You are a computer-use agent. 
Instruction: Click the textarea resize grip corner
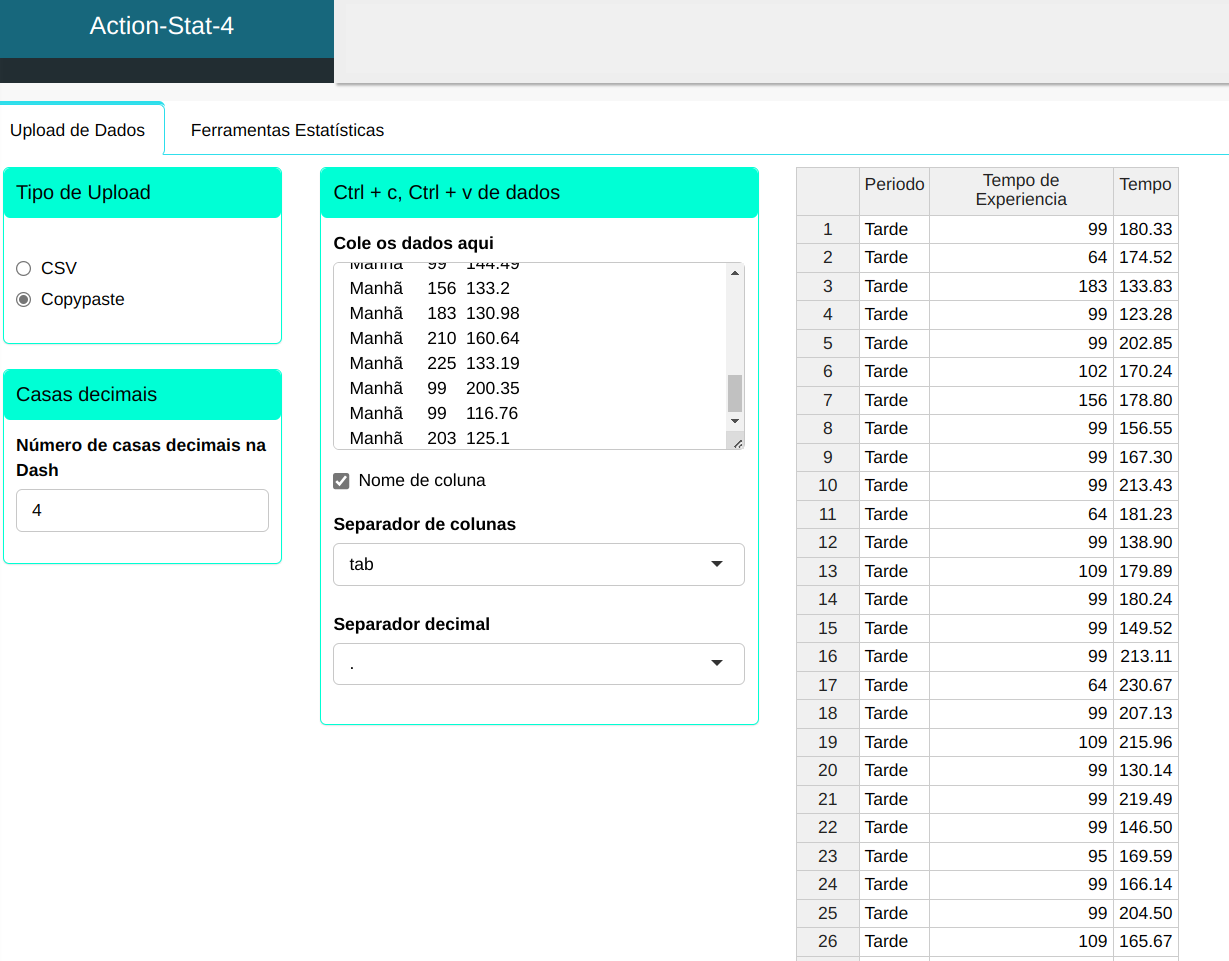[x=737, y=442]
